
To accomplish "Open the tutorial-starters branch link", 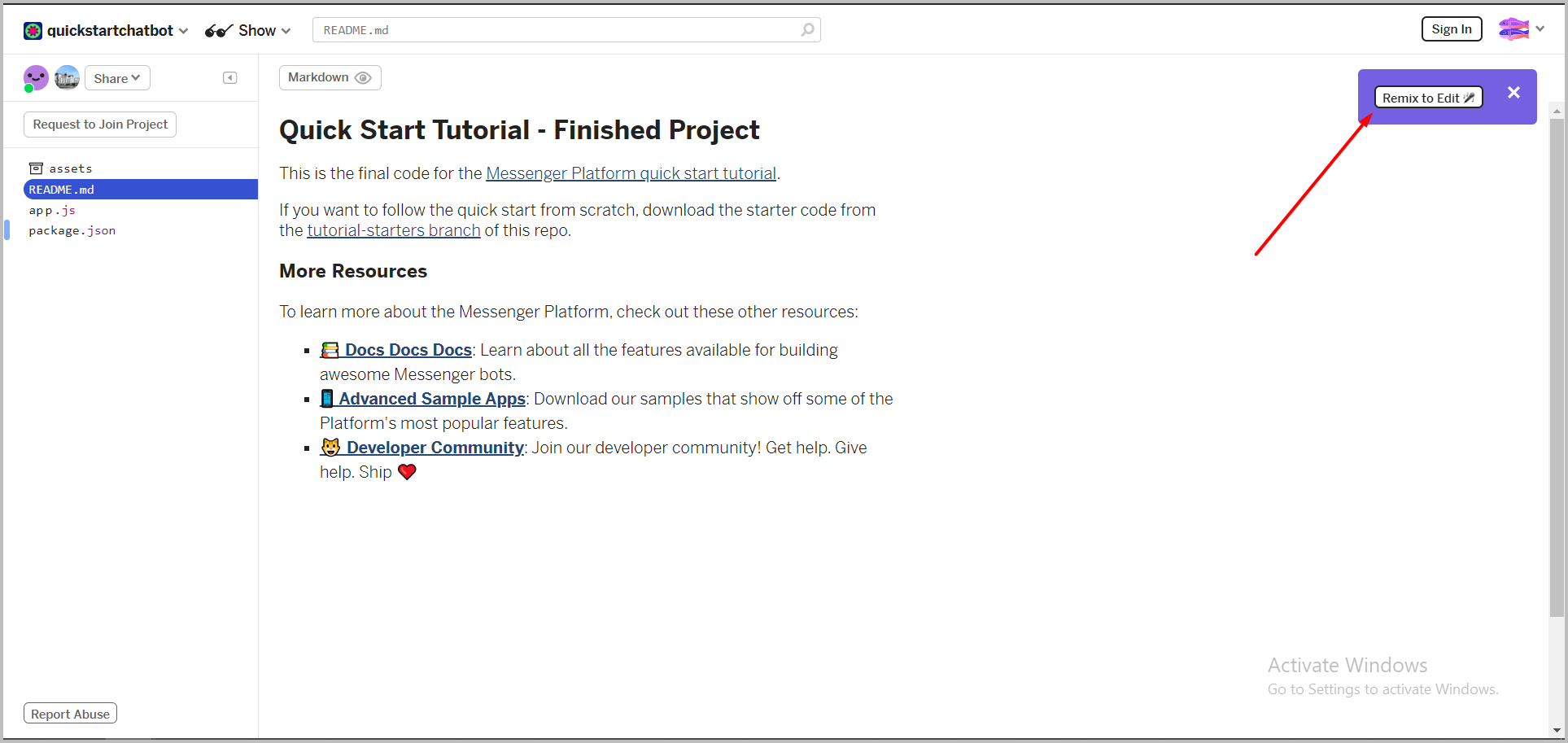I will point(394,230).
